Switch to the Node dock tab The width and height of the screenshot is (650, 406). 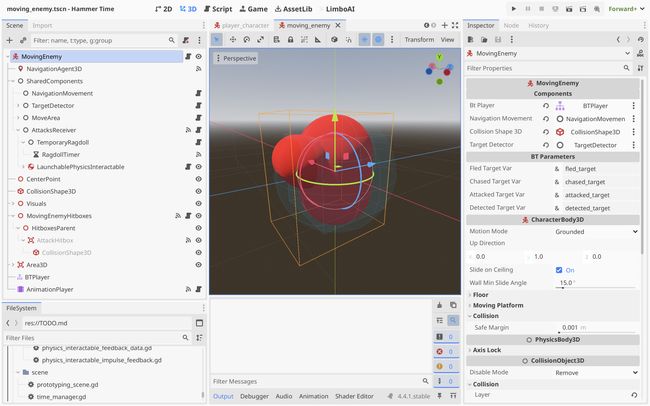[x=511, y=25]
